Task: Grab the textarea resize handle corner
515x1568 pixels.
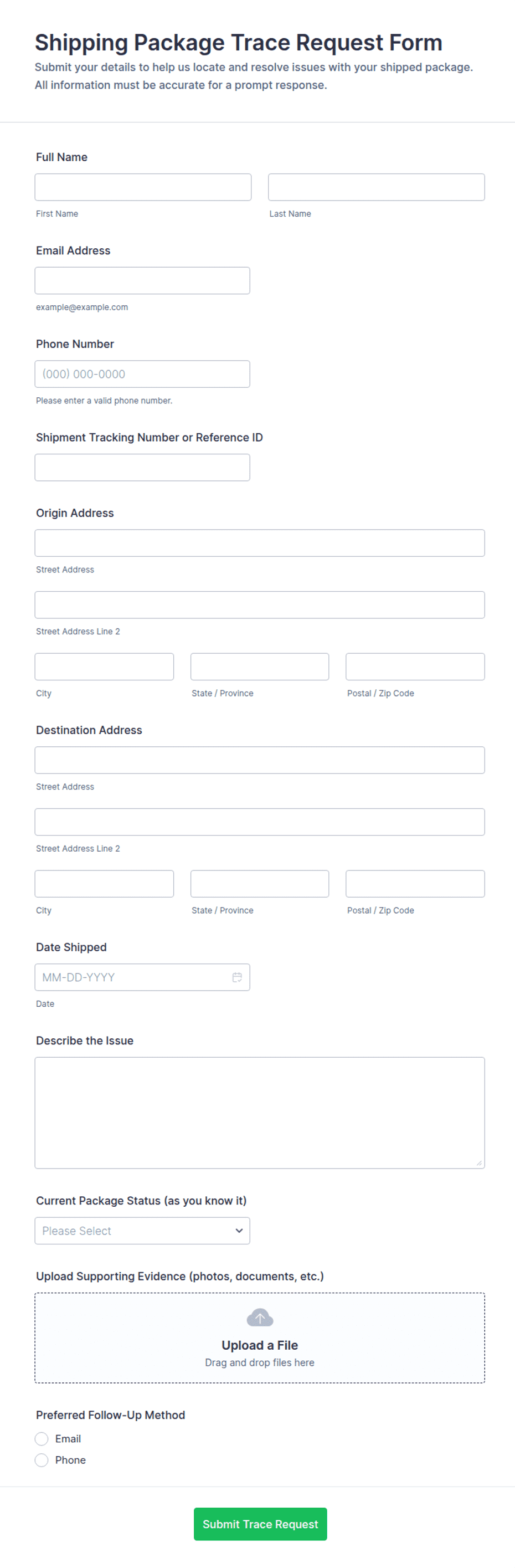Action: pos(479,1162)
